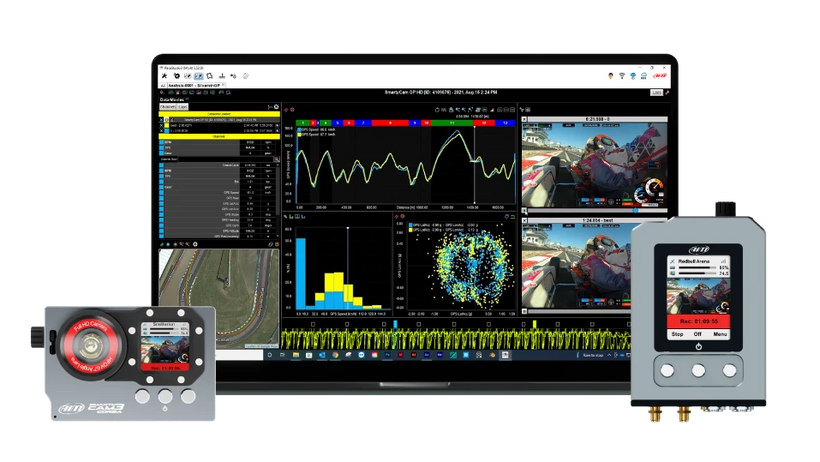820x462 pixels.
Task: Open the user profile icon at top right
Action: point(611,76)
